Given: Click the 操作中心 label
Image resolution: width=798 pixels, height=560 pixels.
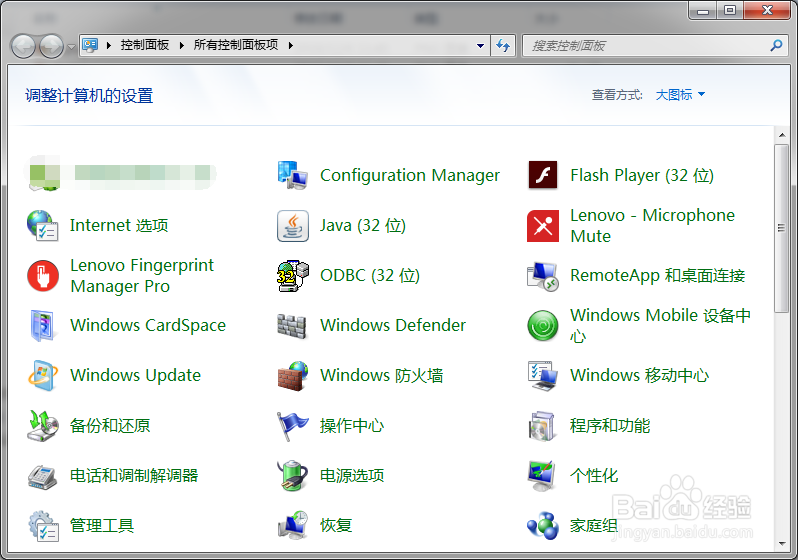Looking at the screenshot, I should 352,426.
